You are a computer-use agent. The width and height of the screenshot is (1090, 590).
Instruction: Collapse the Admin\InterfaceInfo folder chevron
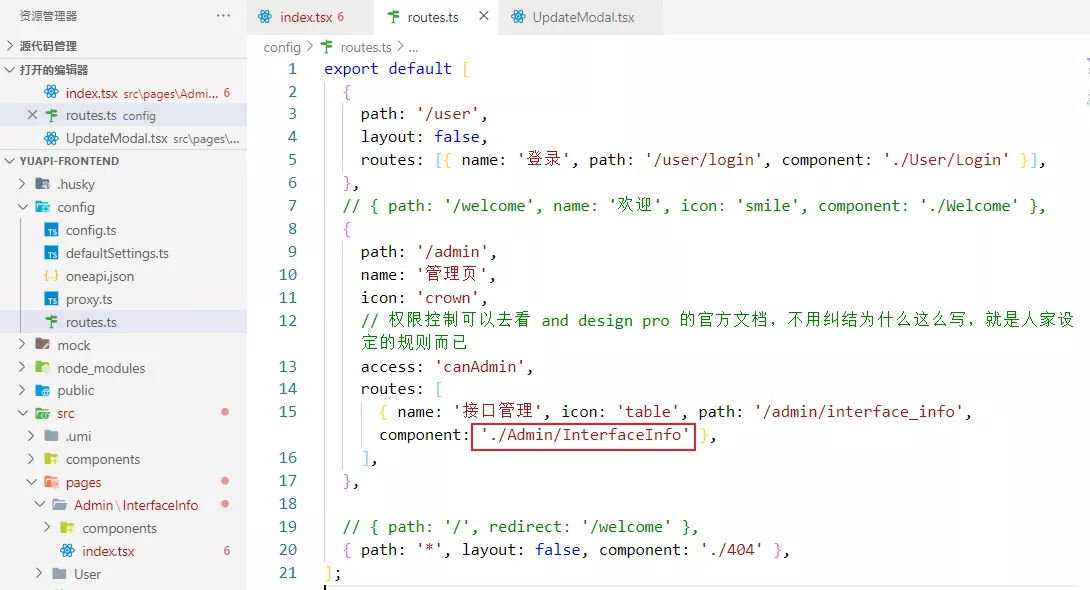(40, 505)
